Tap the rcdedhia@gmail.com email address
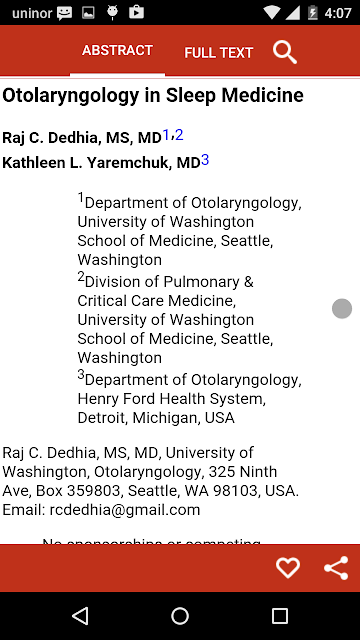 125,510
